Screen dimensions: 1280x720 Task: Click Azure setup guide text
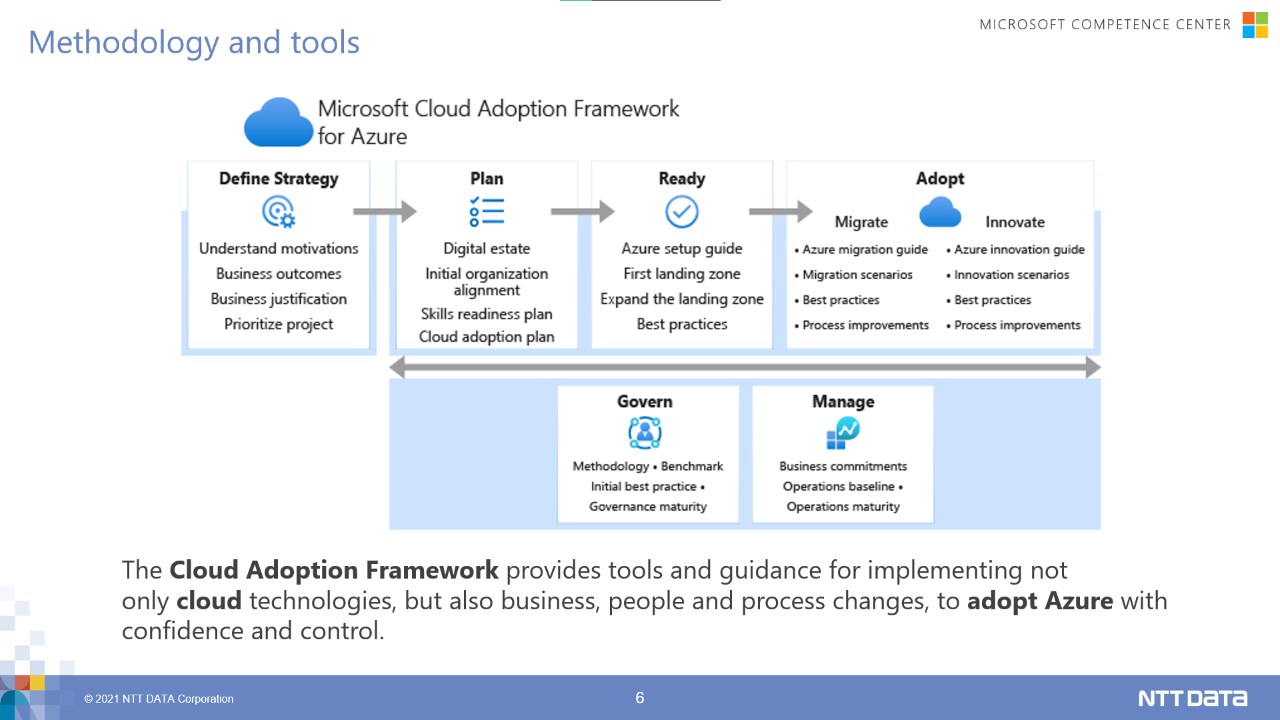tap(682, 249)
